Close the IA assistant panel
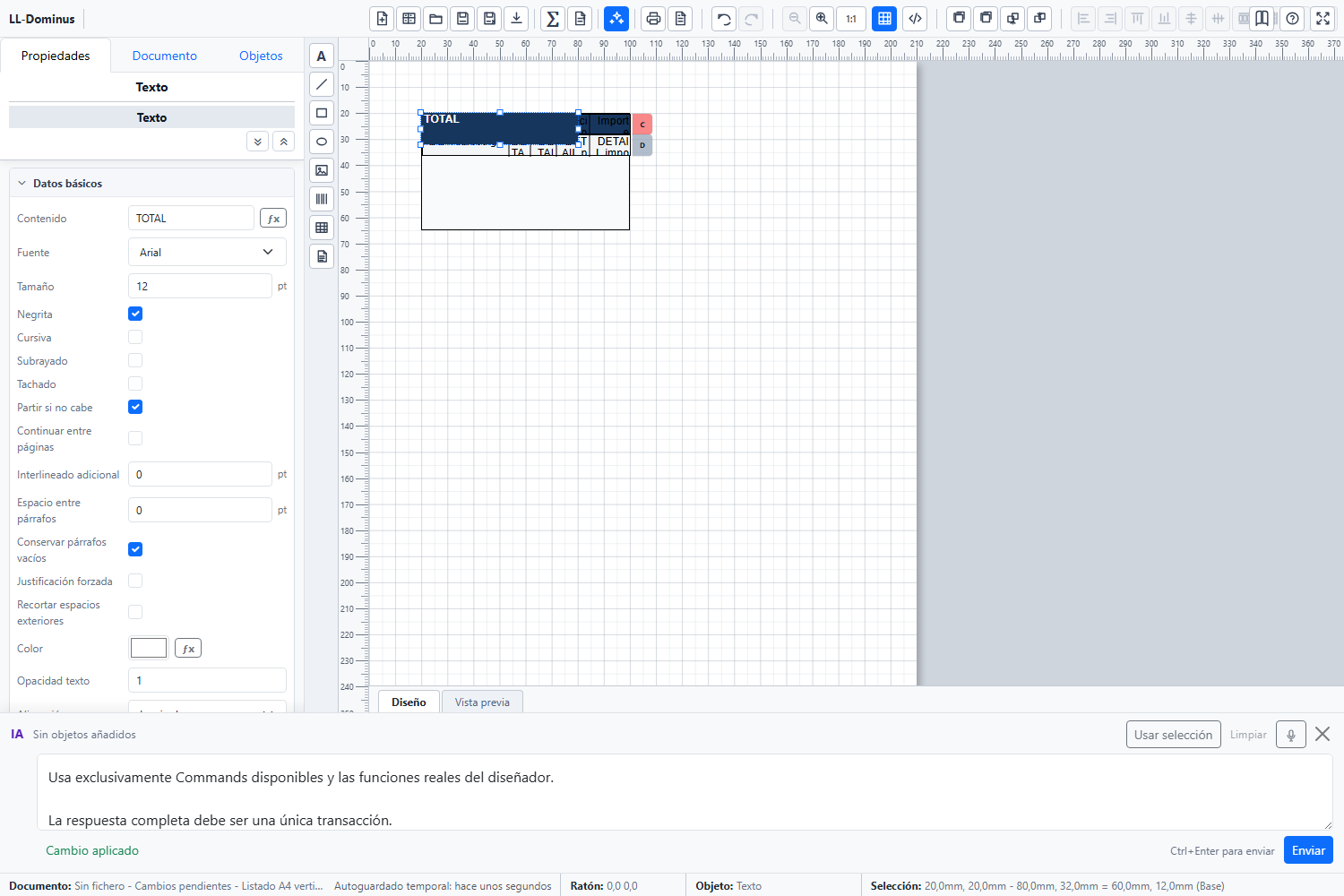This screenshot has height=896, width=1344. click(1322, 735)
